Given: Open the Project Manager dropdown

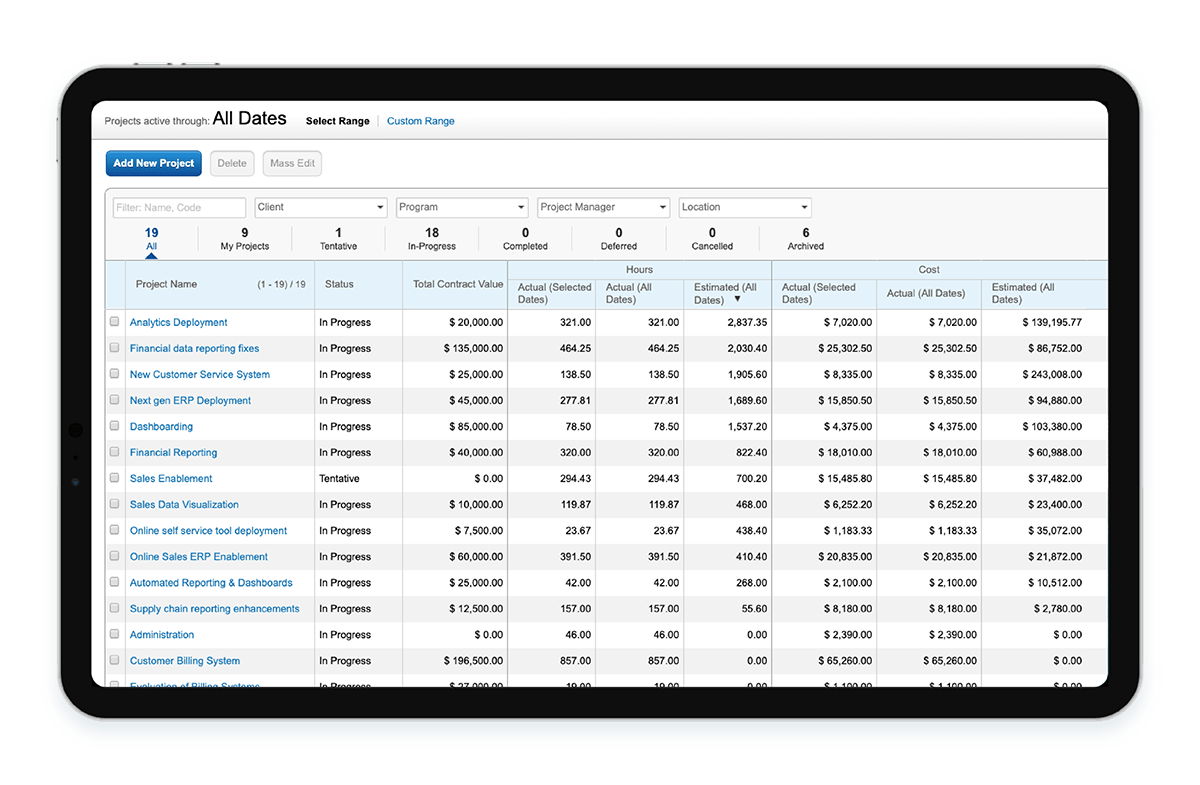Looking at the screenshot, I should (x=603, y=207).
